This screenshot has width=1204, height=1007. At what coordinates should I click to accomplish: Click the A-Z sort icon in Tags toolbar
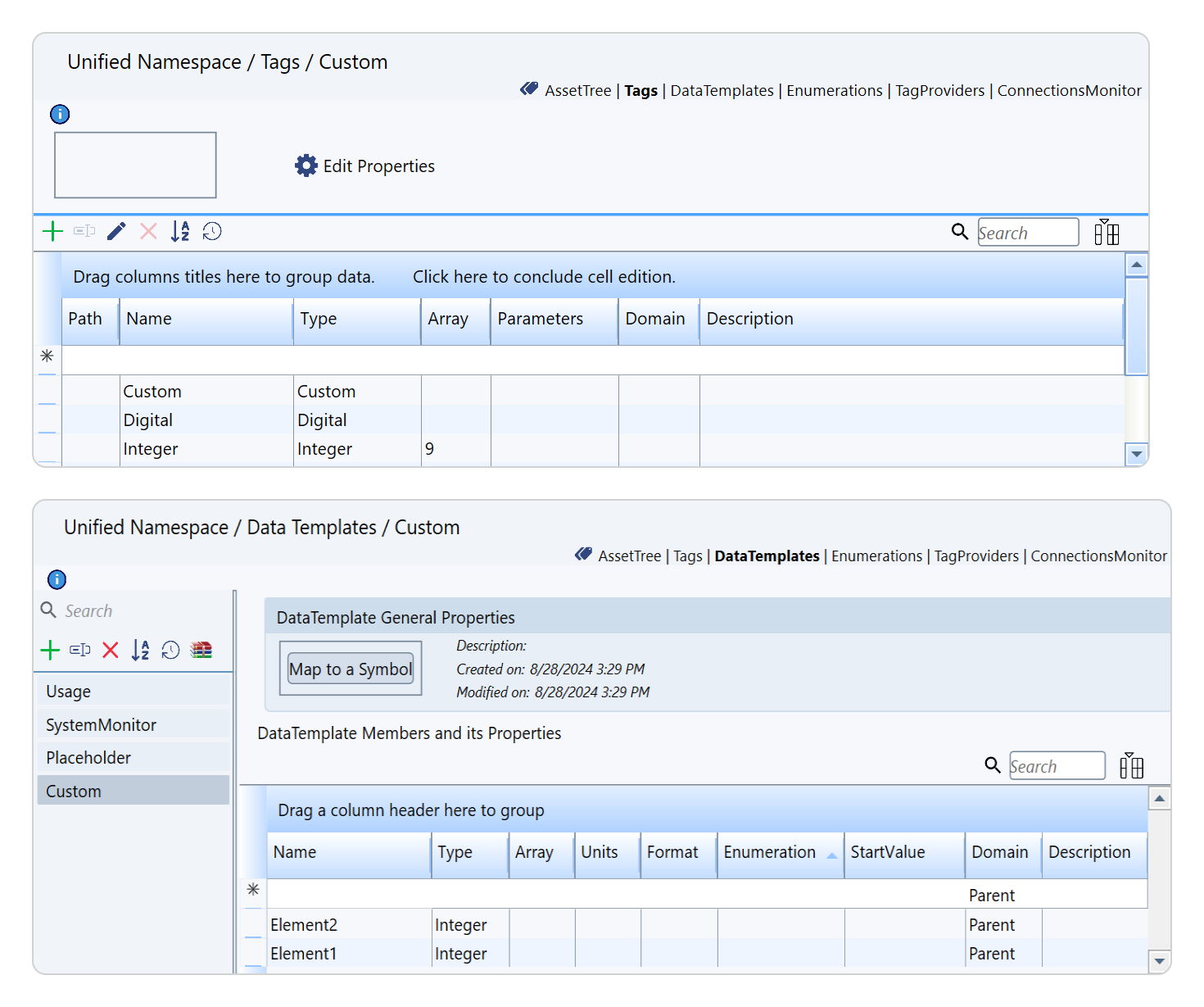180,232
